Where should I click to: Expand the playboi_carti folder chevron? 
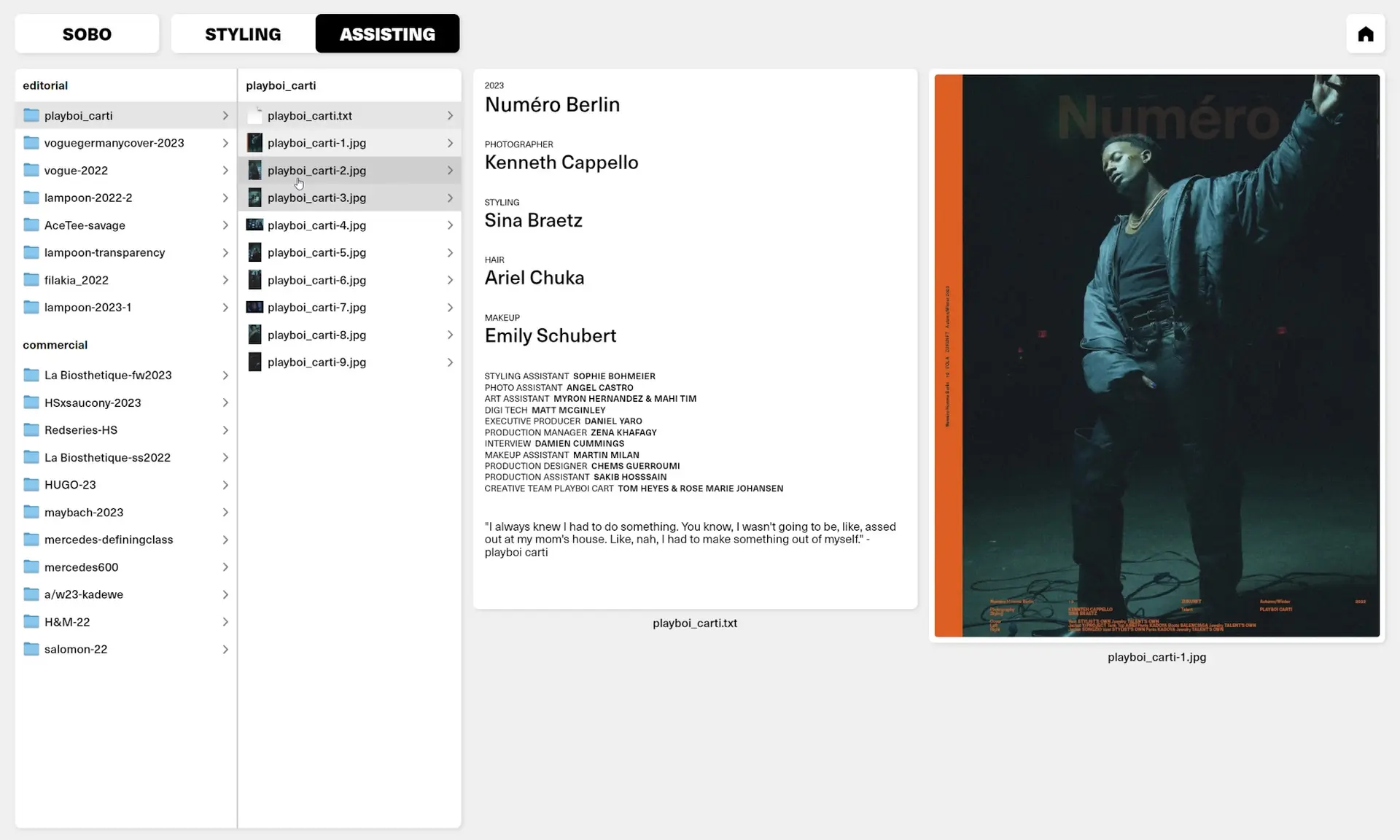click(225, 115)
